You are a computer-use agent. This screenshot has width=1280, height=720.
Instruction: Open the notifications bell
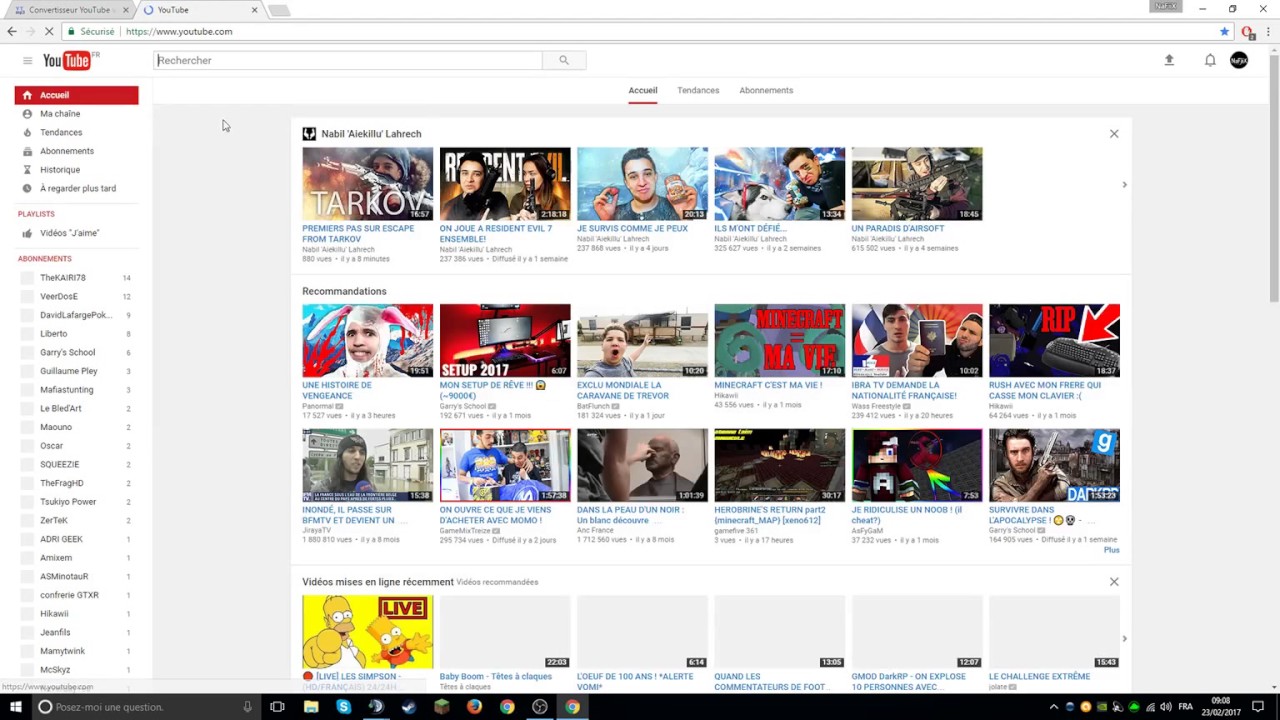tap(1210, 60)
